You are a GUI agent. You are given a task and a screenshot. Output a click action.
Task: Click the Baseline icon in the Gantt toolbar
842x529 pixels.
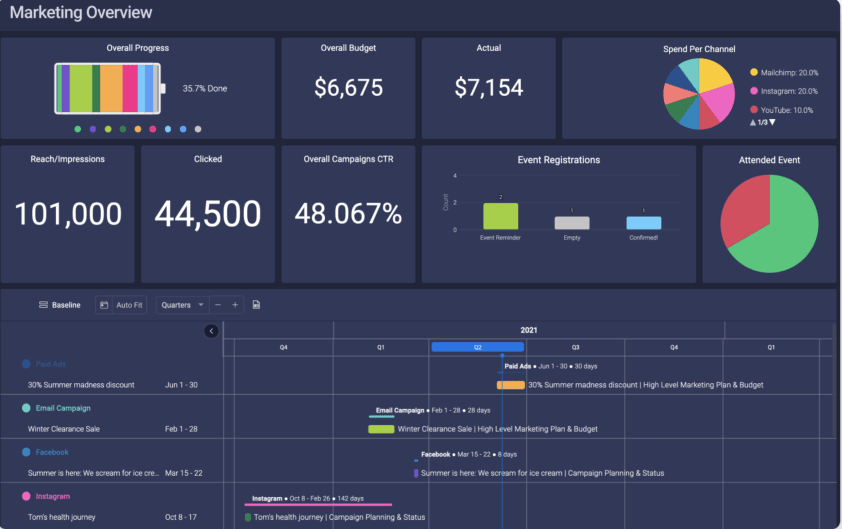43,305
